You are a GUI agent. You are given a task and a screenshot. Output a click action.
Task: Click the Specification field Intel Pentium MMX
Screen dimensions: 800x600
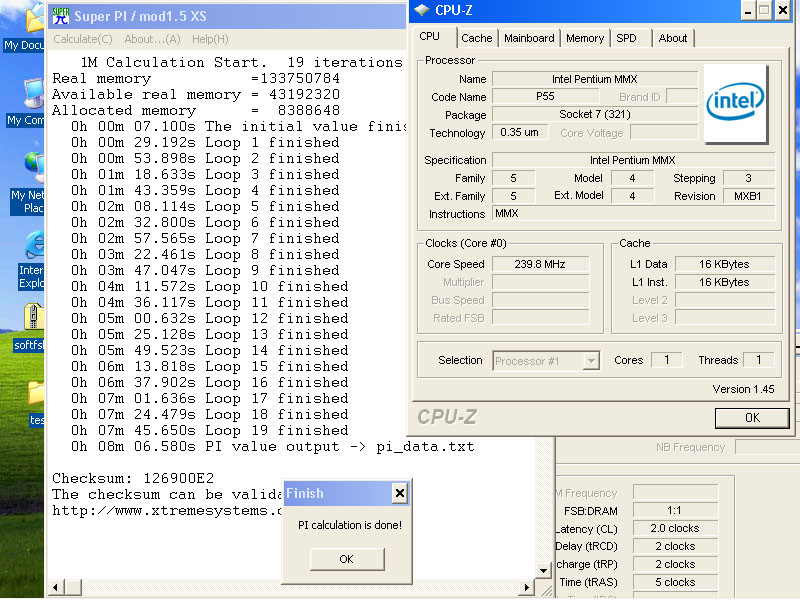click(x=633, y=160)
